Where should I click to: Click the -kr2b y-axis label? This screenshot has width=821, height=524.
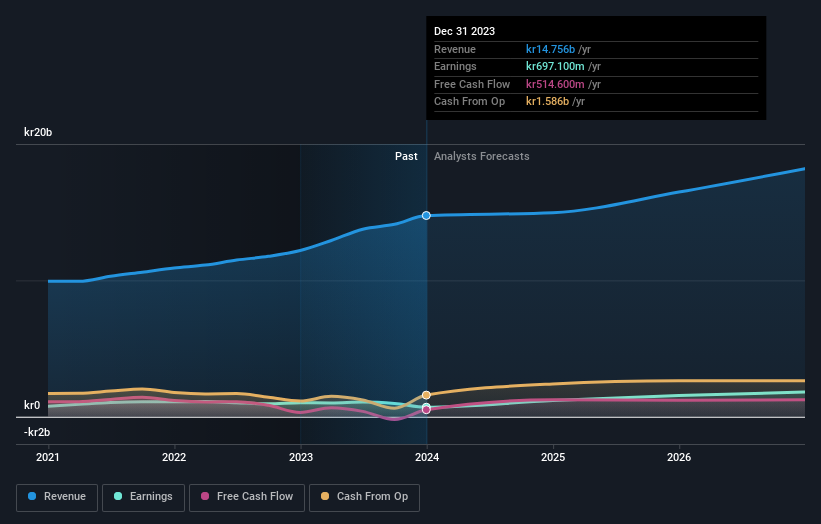tap(37, 432)
